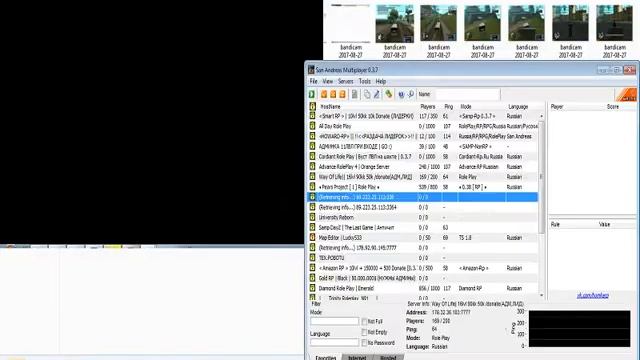Click padlock icon of Map Editor row
This screenshot has width=640, height=360.
pos(312,238)
